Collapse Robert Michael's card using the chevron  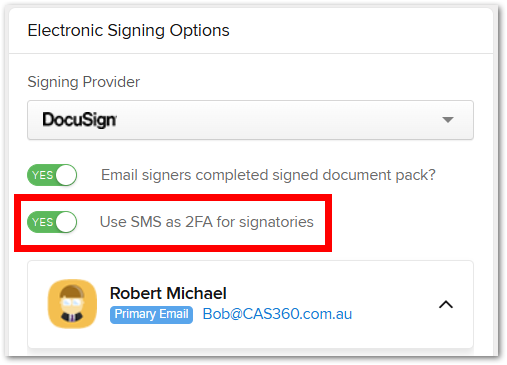[446, 304]
